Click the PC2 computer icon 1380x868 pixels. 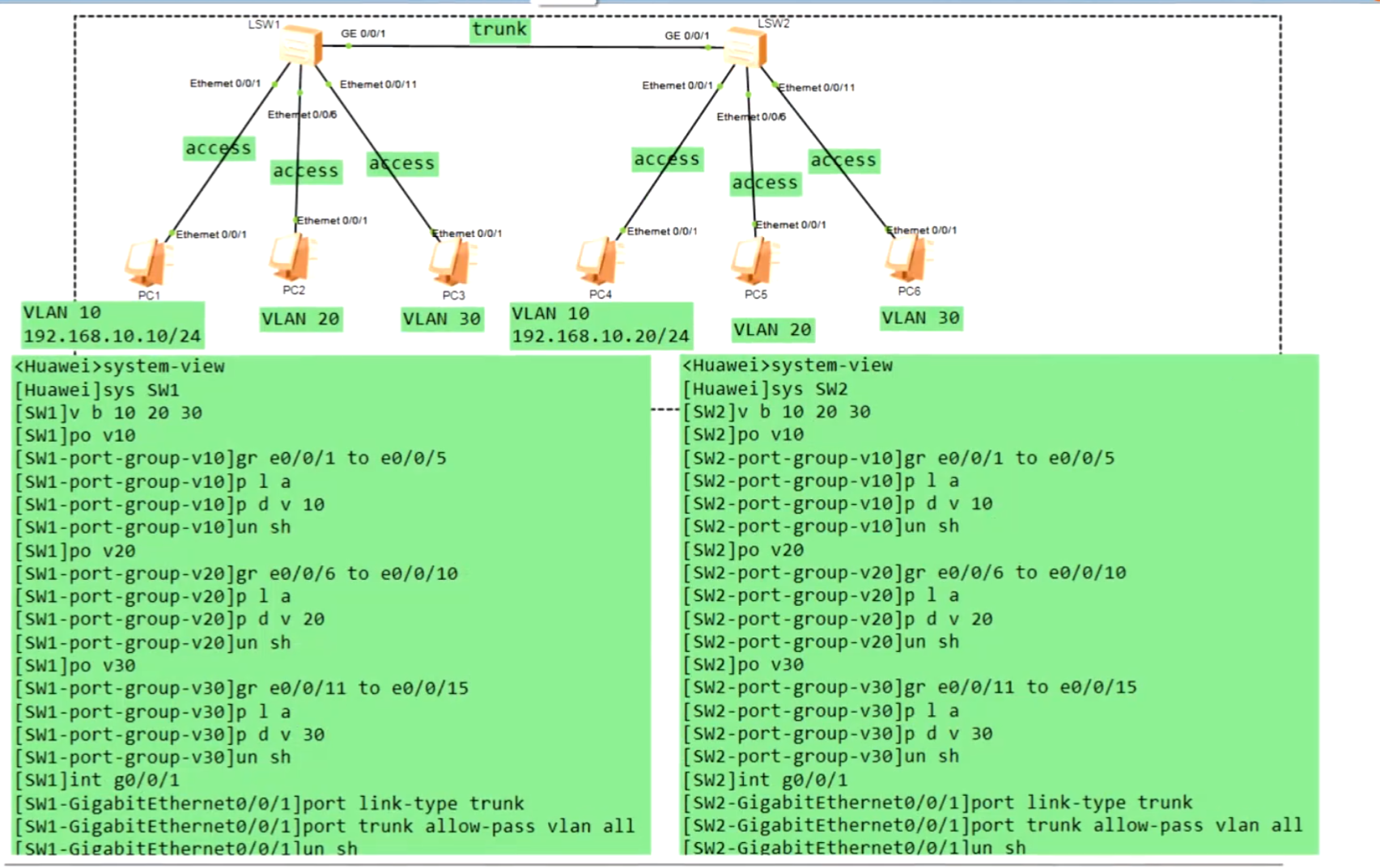pyautogui.click(x=292, y=257)
